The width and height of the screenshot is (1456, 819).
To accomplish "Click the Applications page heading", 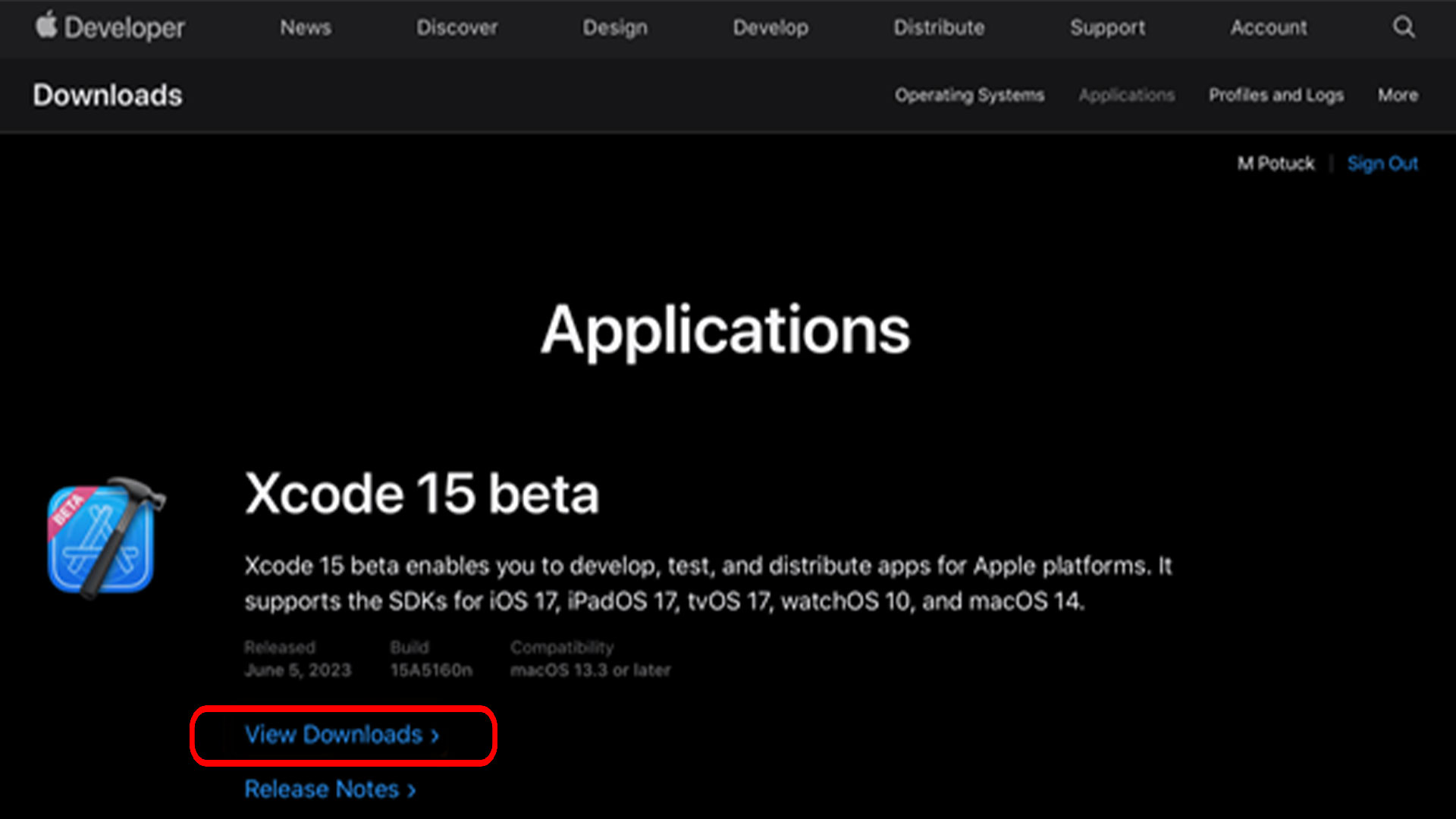I will tap(726, 331).
